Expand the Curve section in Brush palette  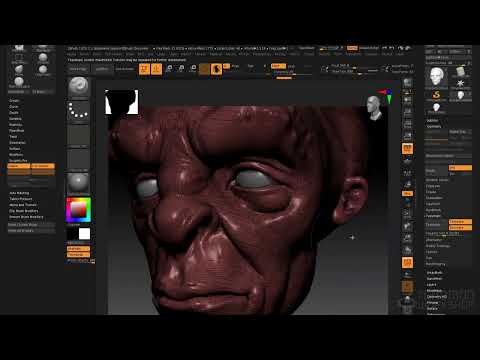[14, 106]
